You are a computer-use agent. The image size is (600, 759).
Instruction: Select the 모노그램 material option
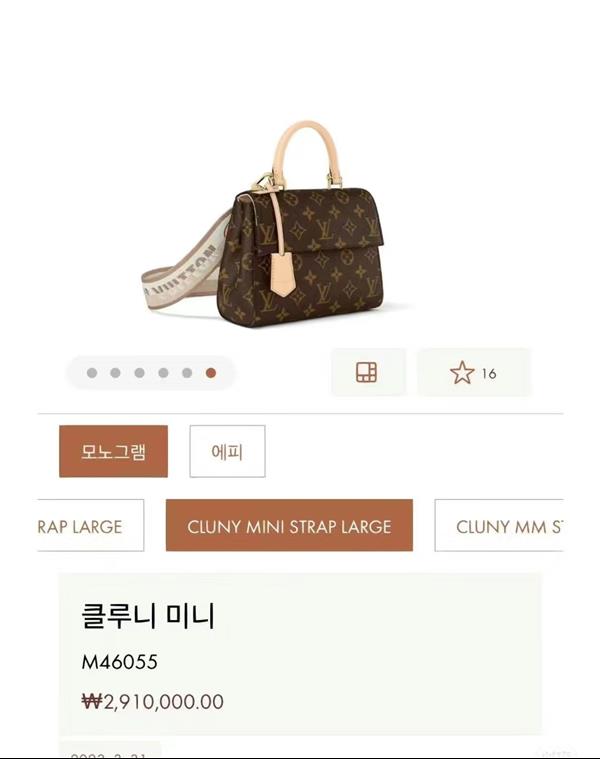tap(114, 451)
